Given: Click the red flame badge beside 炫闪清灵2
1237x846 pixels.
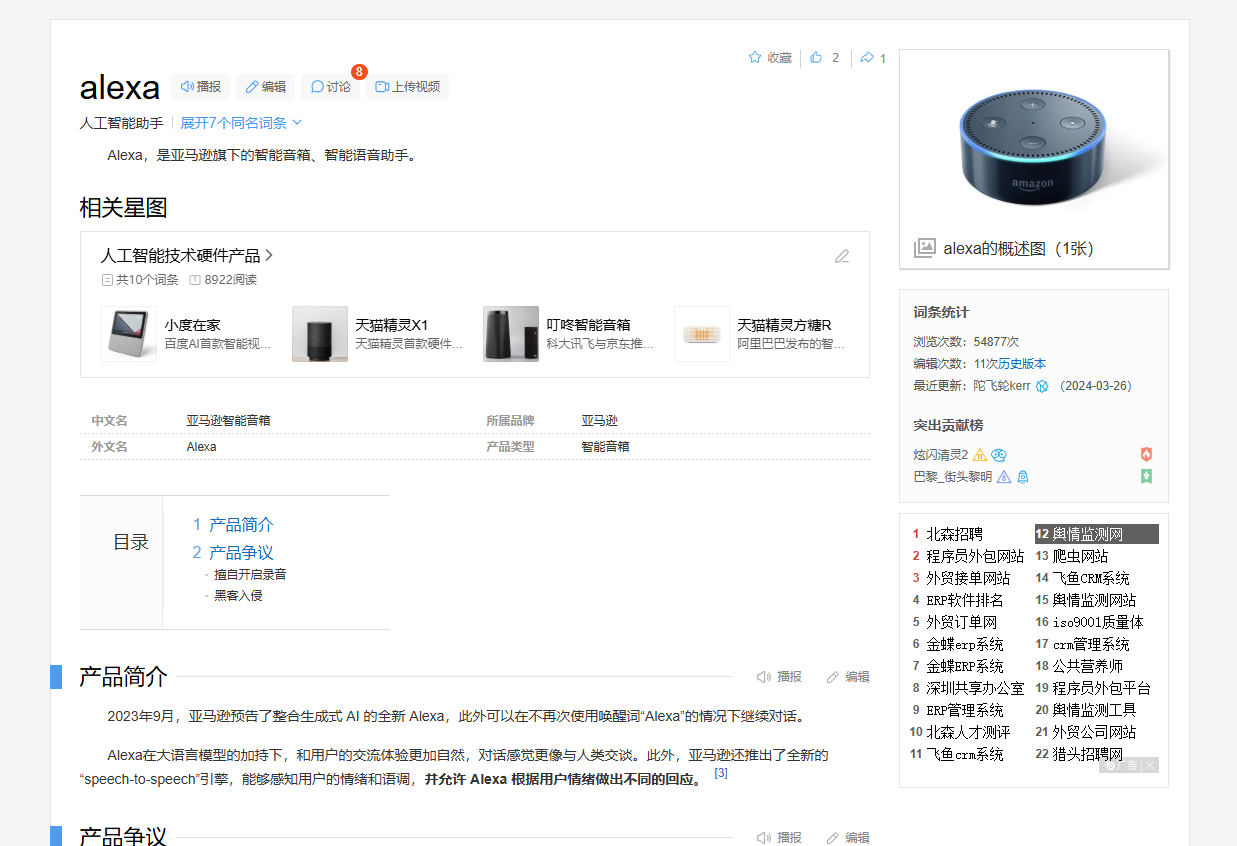Looking at the screenshot, I should coord(1146,453).
